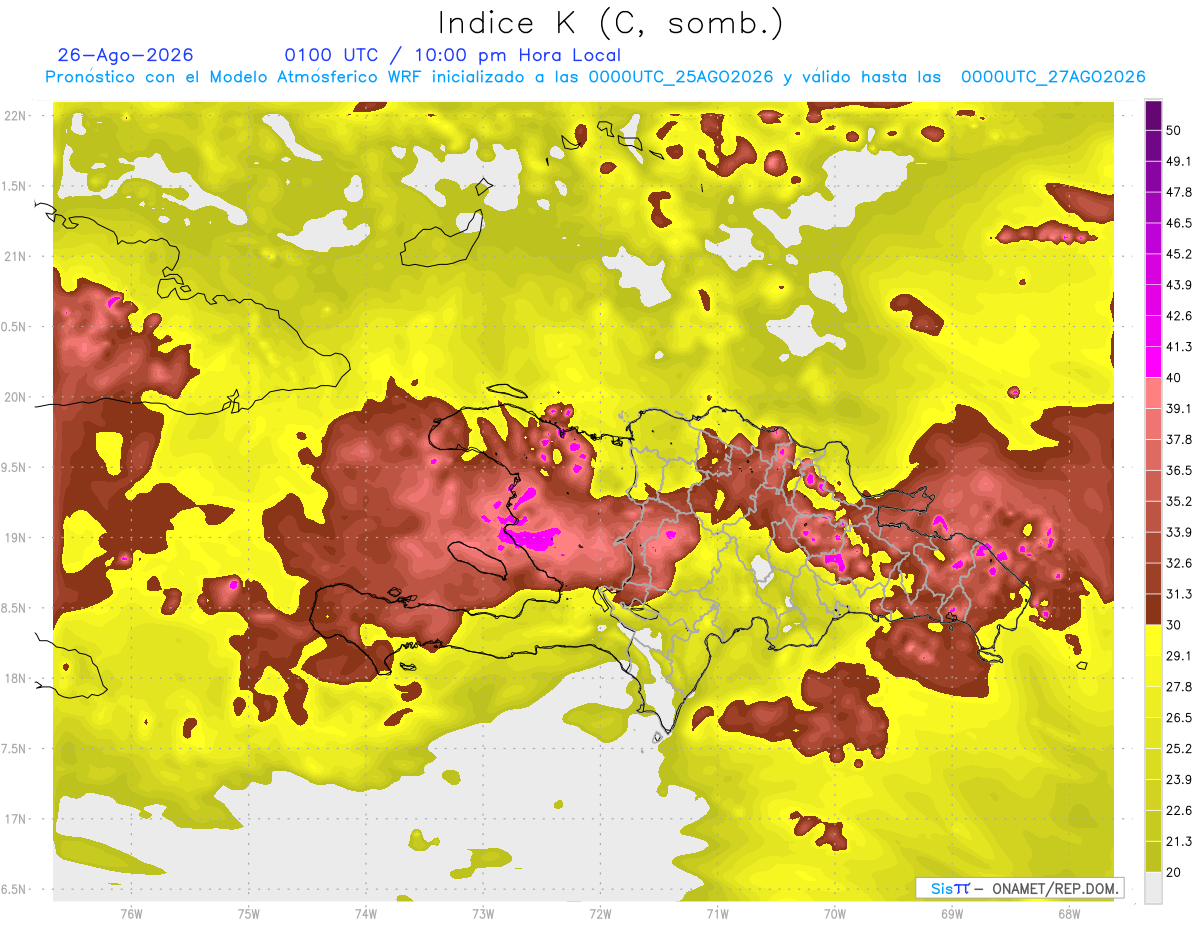Pick the gray colorbar segment below 20

click(x=1153, y=888)
